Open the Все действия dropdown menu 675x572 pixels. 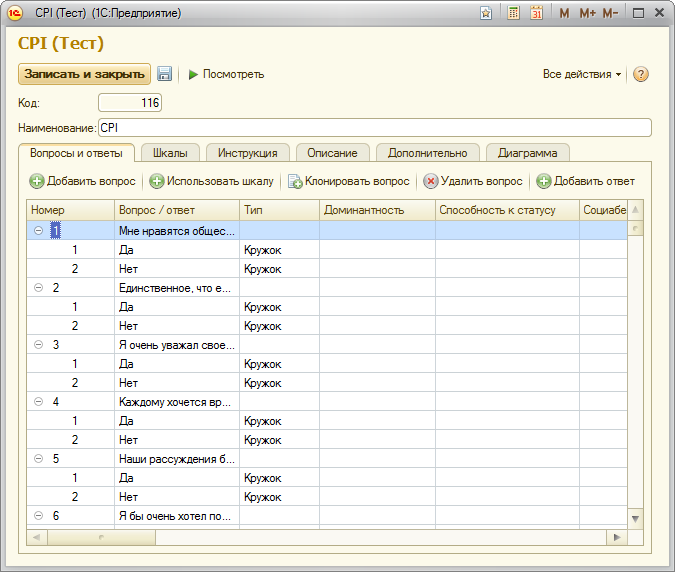coord(582,74)
